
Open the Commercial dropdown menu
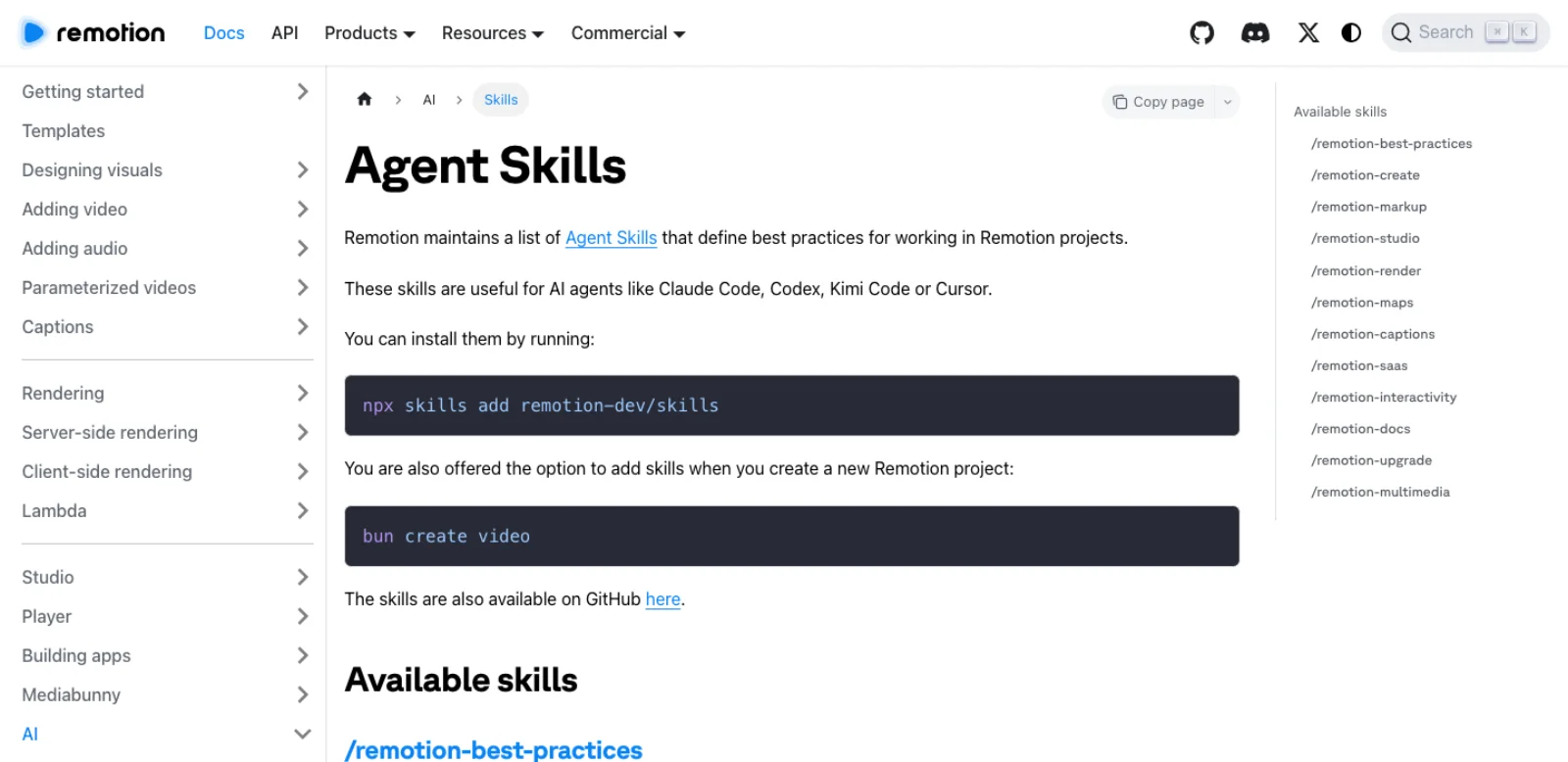[x=628, y=32]
